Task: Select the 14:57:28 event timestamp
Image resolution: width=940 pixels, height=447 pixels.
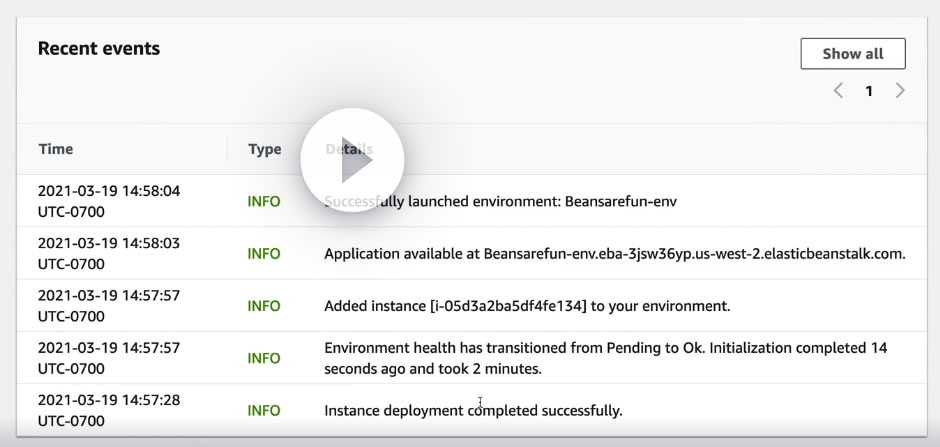Action: point(109,409)
